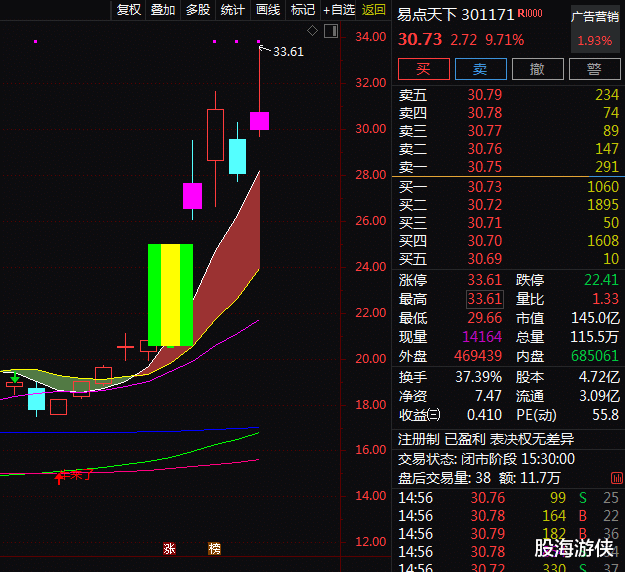Click the green-yellow striped candlestick bar
625x572 pixels.
[x=170, y=294]
